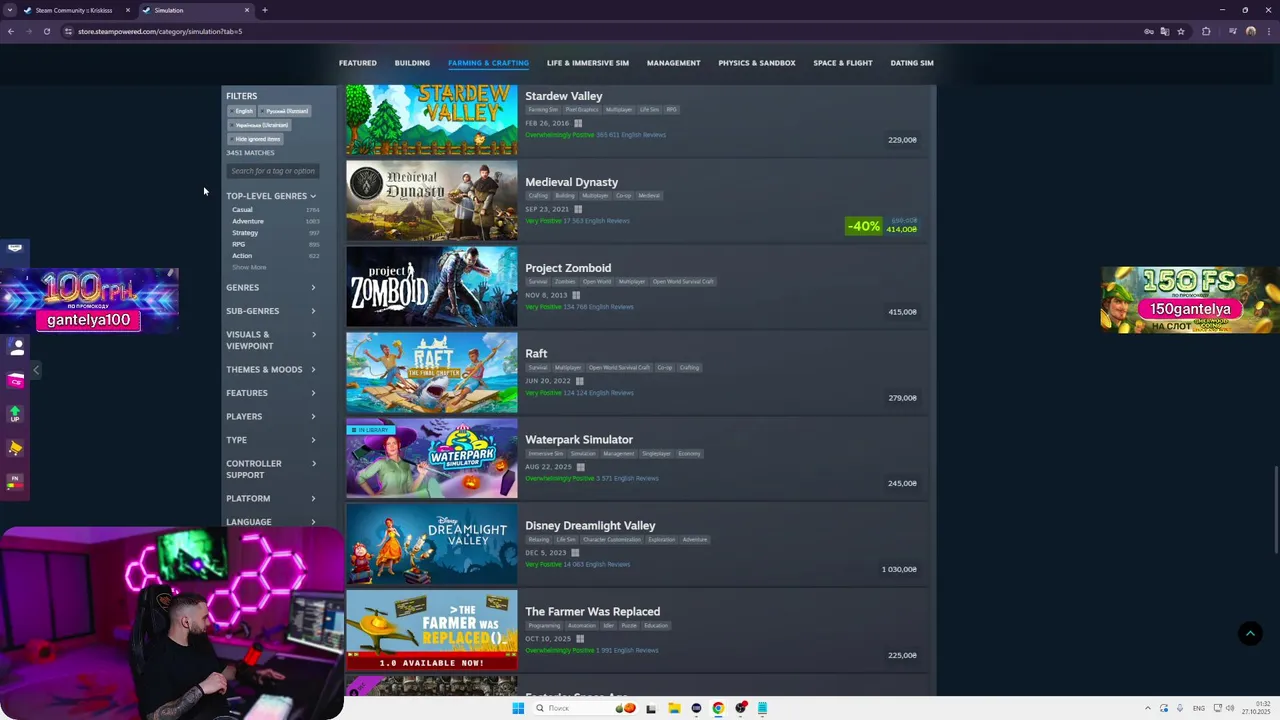Switch to Physics & Sandbox tab
The height and width of the screenshot is (720, 1280).
[757, 63]
